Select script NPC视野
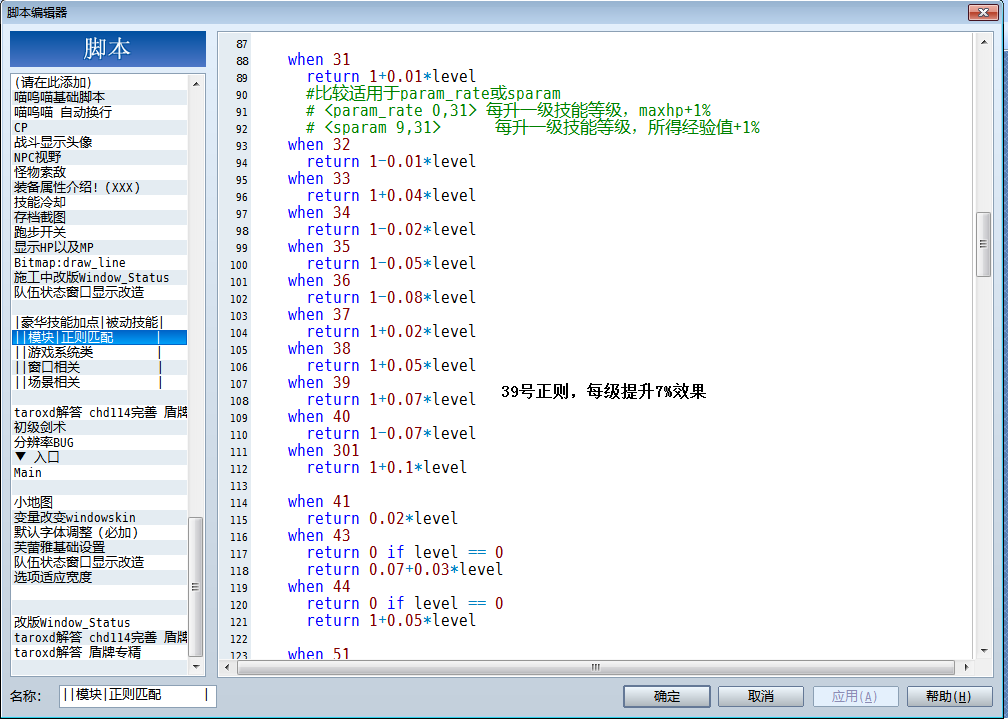 point(100,157)
